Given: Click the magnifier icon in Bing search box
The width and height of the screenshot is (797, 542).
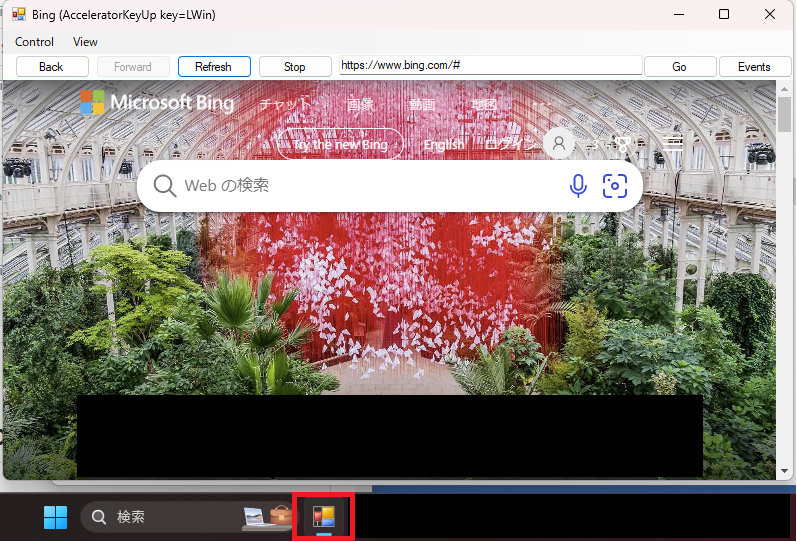Looking at the screenshot, I should pyautogui.click(x=165, y=186).
